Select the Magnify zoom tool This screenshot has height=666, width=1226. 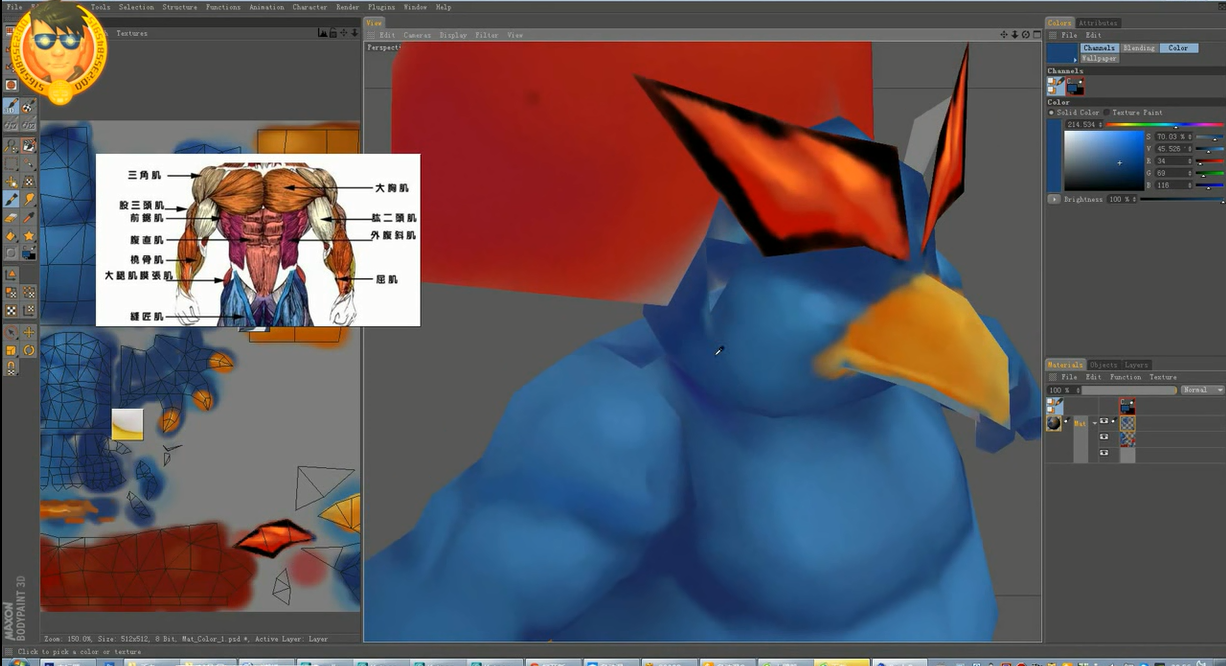click(x=12, y=144)
